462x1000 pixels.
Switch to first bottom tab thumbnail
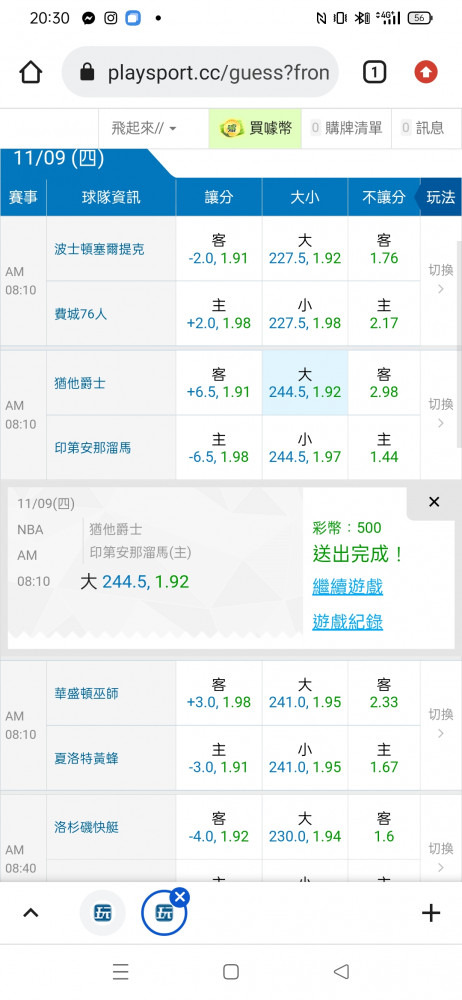click(x=102, y=913)
